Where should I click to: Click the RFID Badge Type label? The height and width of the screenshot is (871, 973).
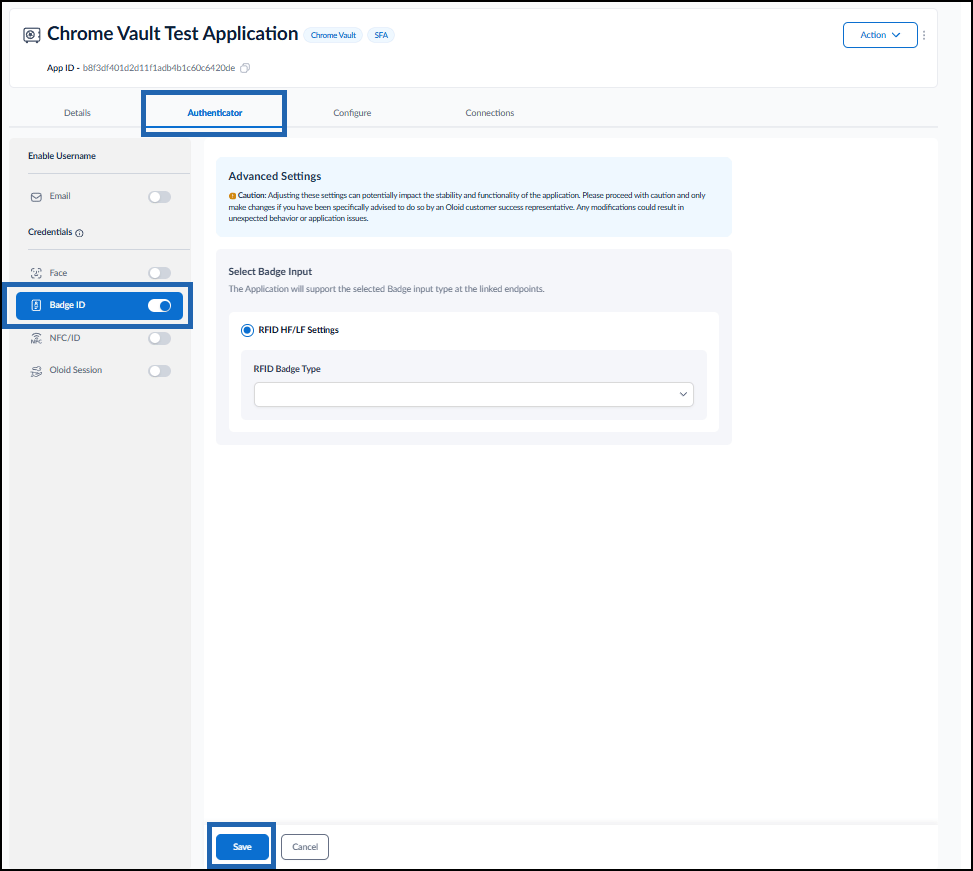click(287, 369)
